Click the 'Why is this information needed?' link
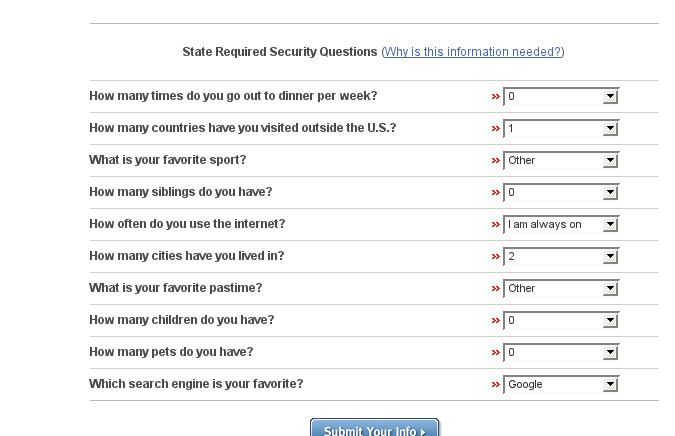675x436 pixels. click(473, 52)
